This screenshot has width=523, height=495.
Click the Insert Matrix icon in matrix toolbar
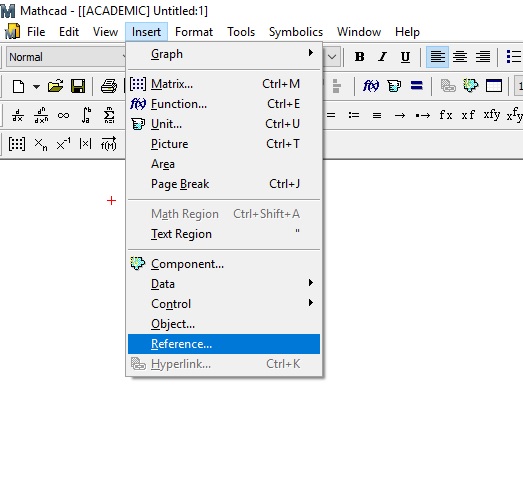[x=17, y=144]
